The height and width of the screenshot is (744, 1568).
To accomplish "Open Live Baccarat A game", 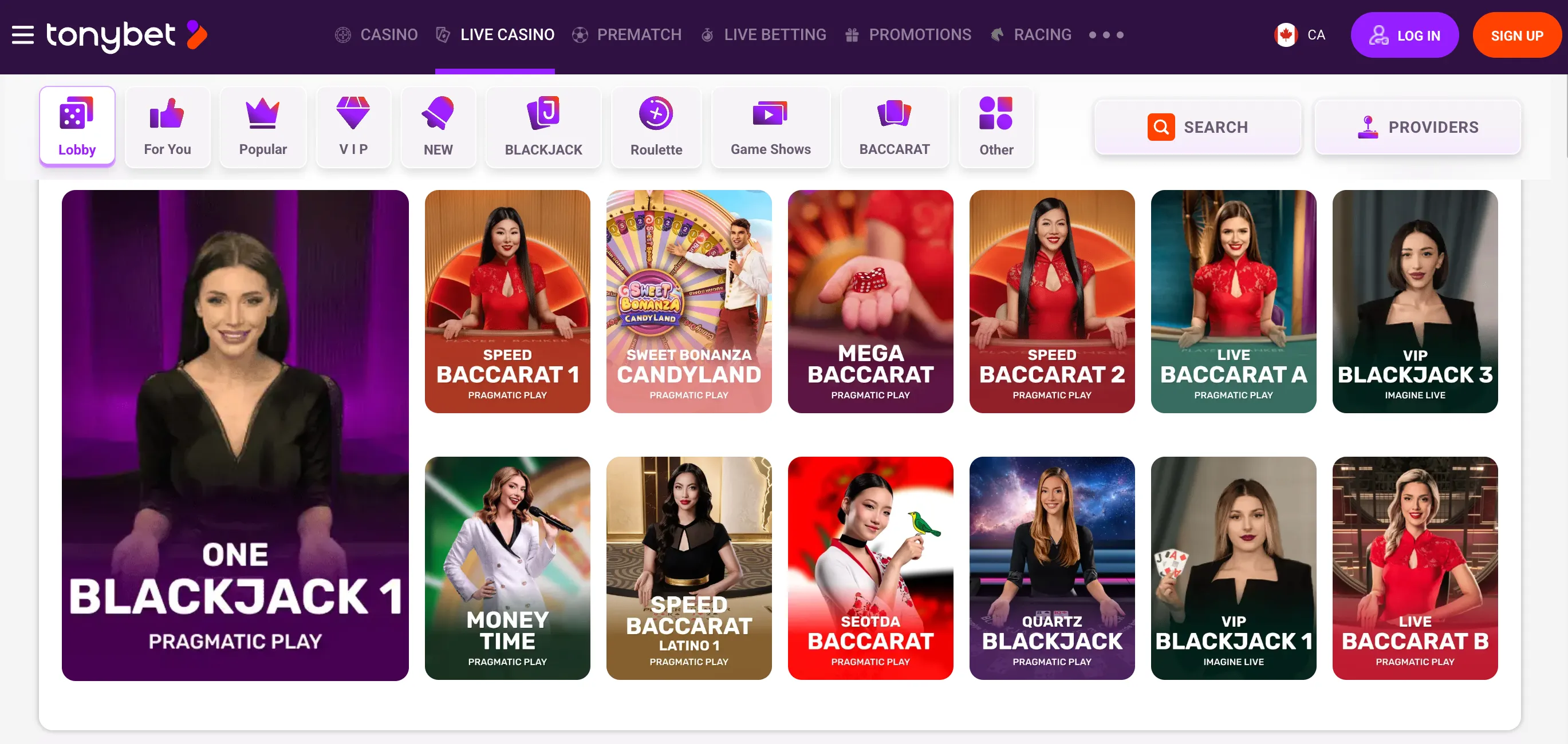I will coord(1233,301).
